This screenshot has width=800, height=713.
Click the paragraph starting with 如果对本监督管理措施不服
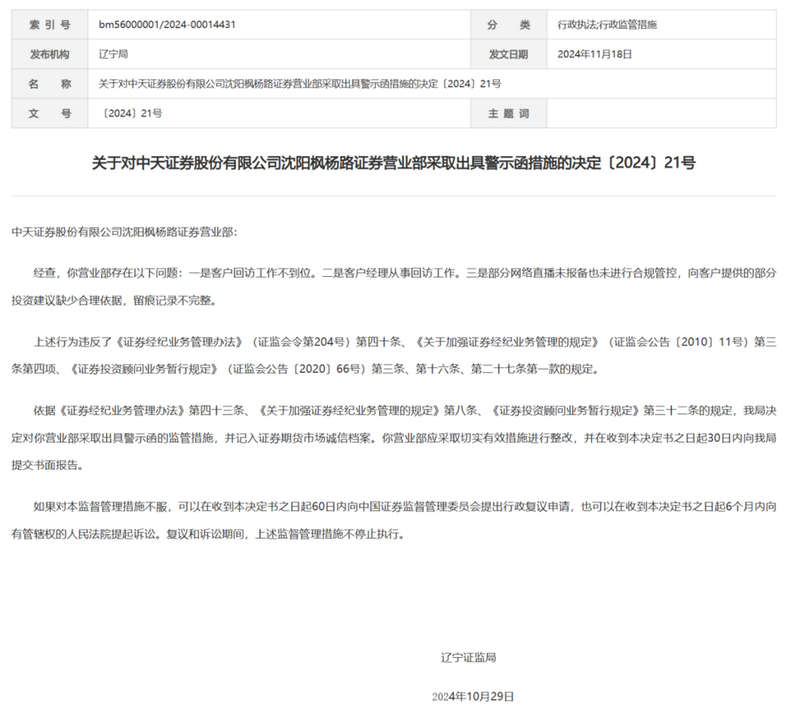pyautogui.click(x=394, y=520)
